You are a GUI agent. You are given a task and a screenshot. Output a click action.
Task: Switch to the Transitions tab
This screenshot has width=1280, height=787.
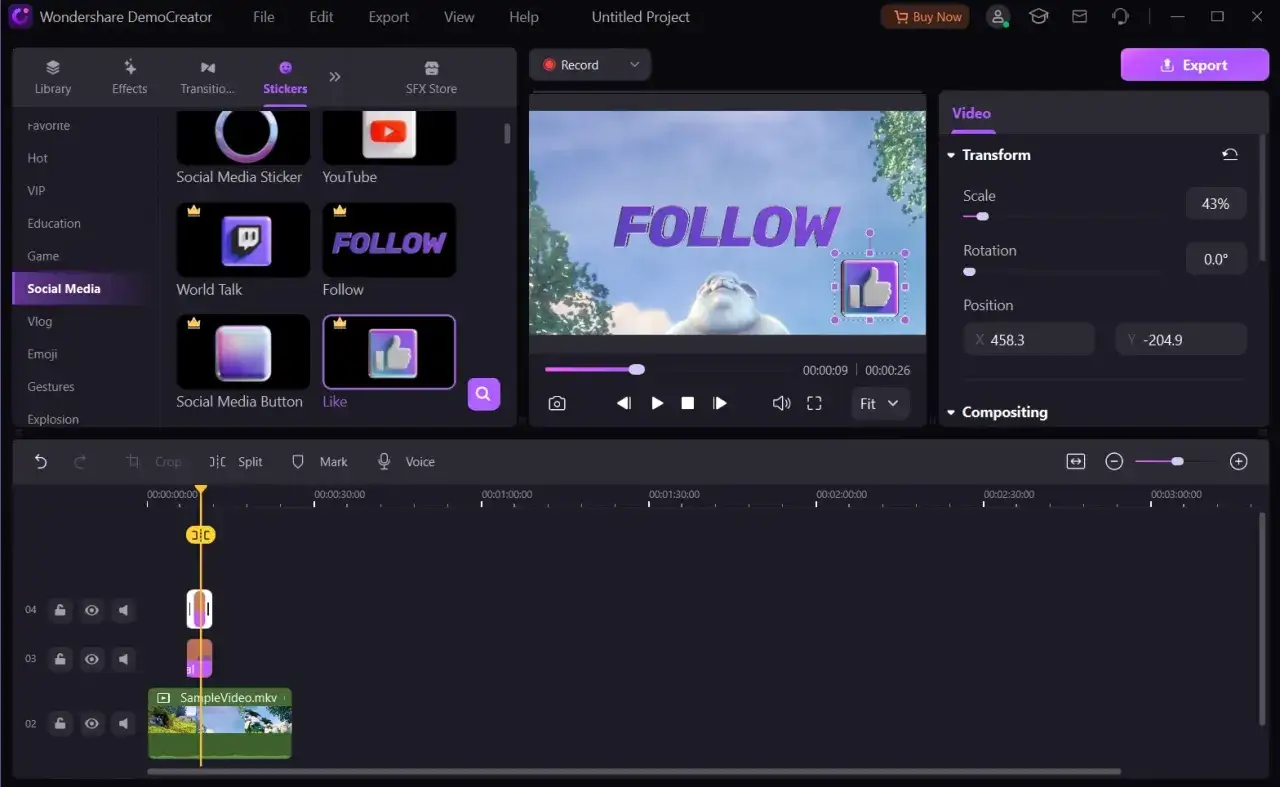point(207,75)
